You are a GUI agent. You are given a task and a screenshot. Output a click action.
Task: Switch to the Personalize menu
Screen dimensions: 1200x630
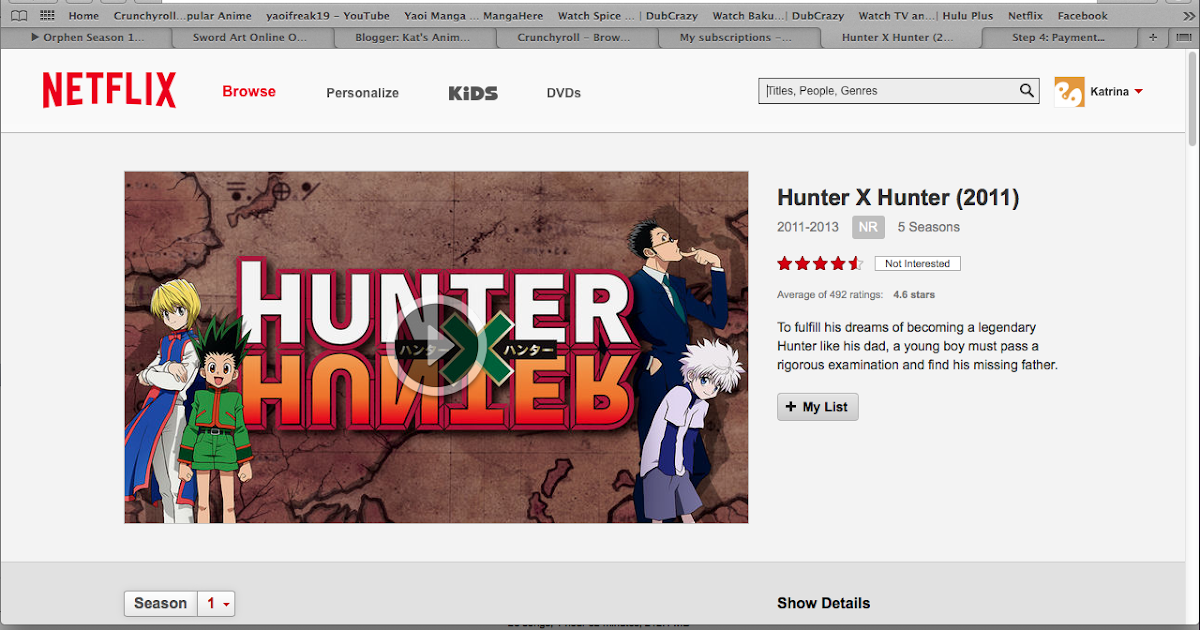[x=362, y=93]
